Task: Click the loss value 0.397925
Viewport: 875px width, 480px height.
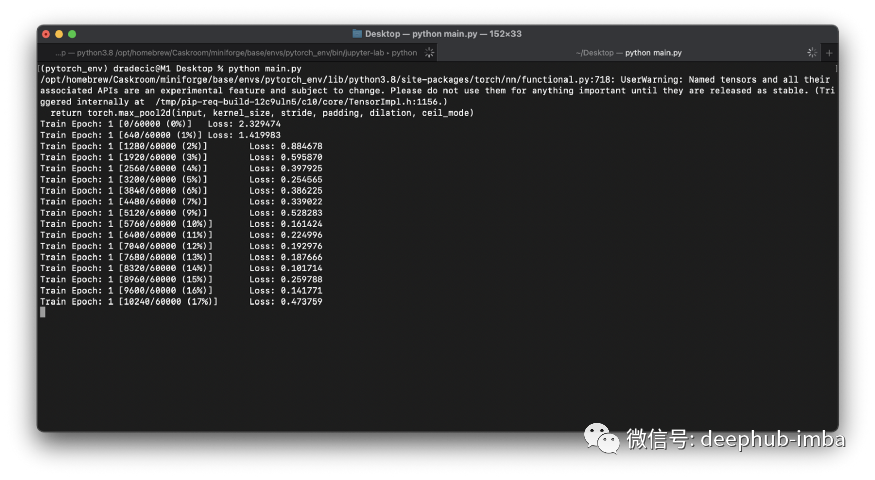Action: pos(301,169)
